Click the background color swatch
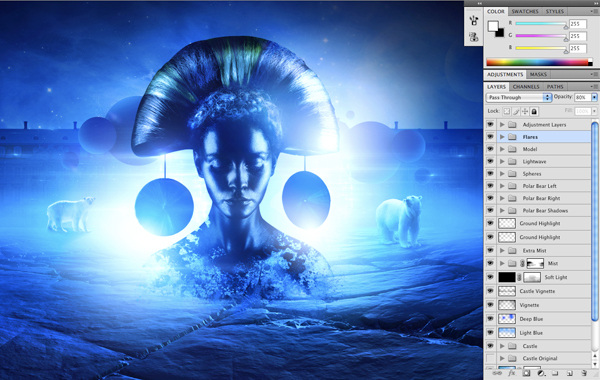This screenshot has height=380, width=600. point(499,33)
